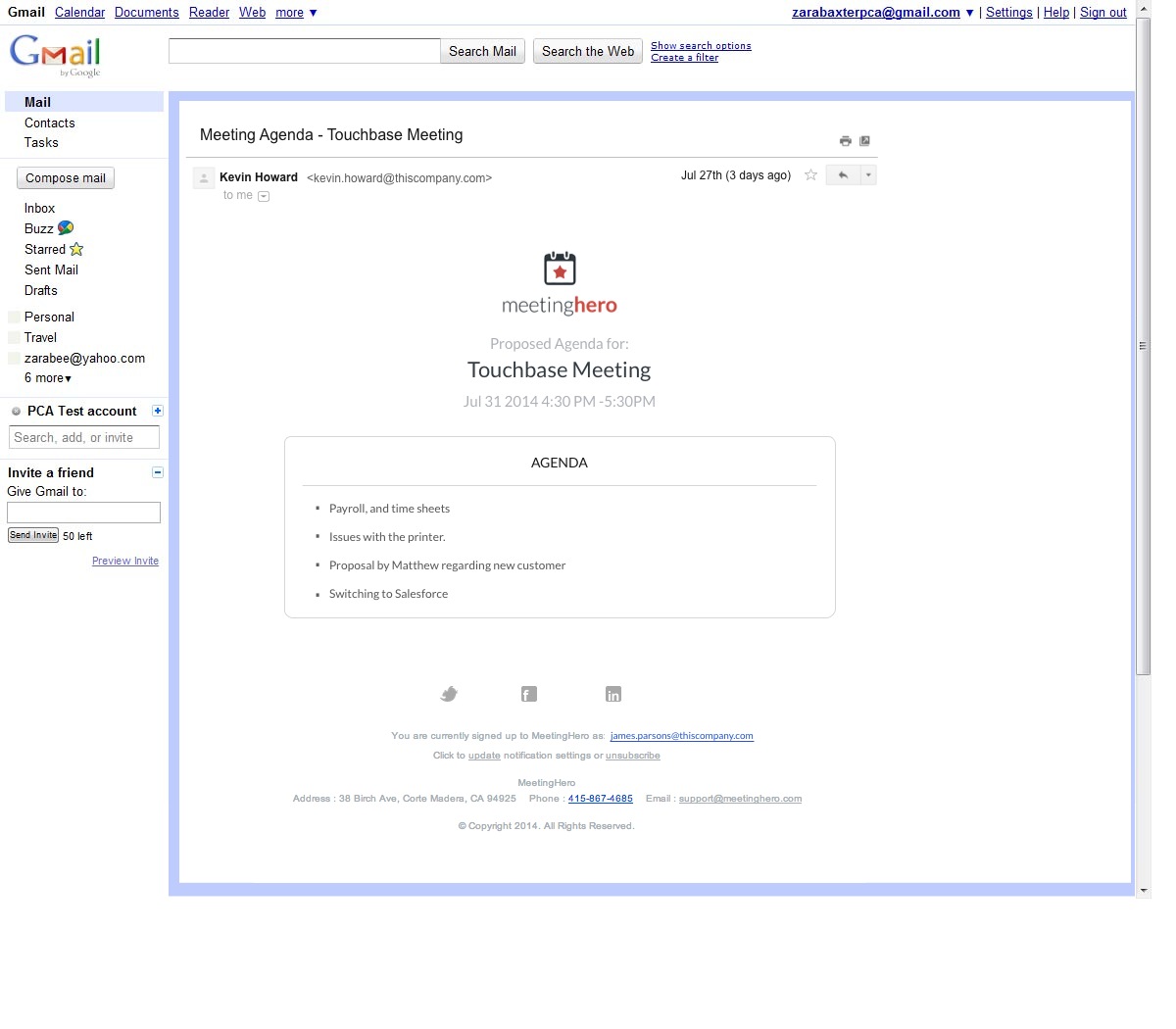
Task: Print the email using the printer icon
Action: (845, 141)
